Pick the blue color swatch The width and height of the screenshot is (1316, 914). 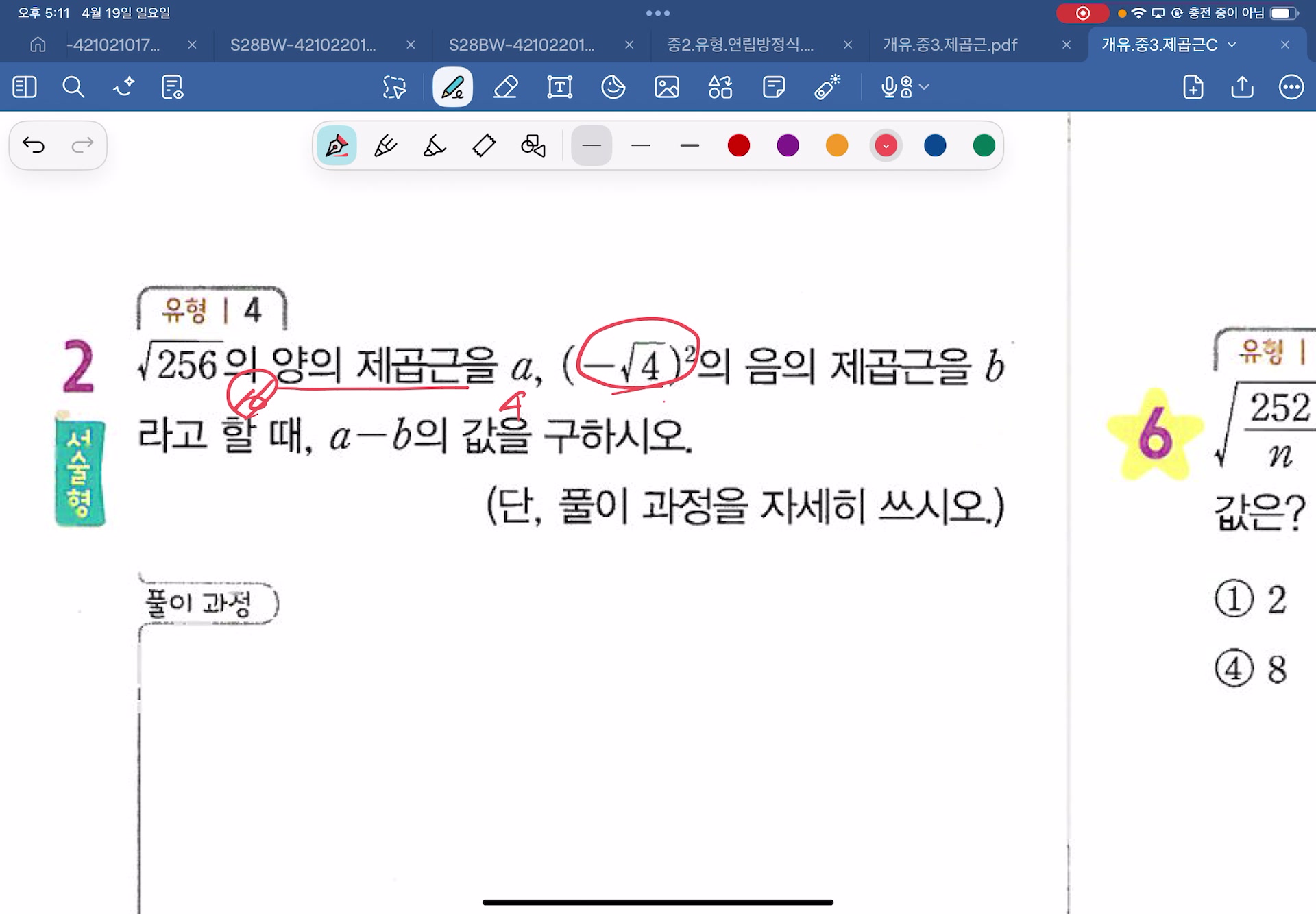pos(935,145)
